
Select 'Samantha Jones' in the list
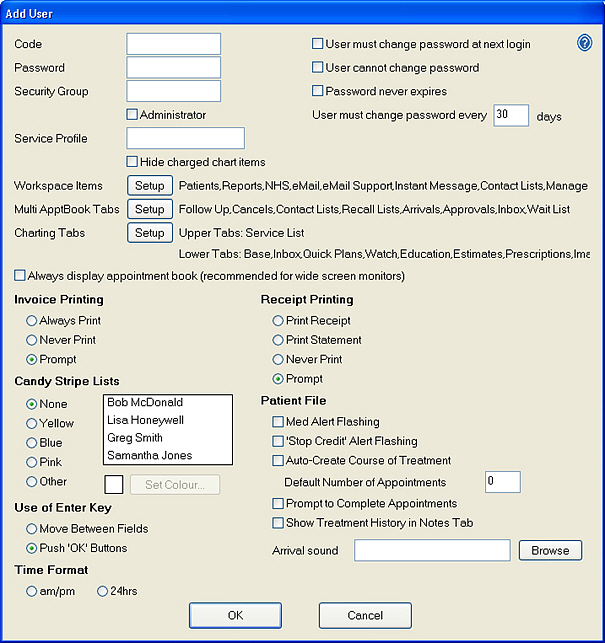pos(167,455)
